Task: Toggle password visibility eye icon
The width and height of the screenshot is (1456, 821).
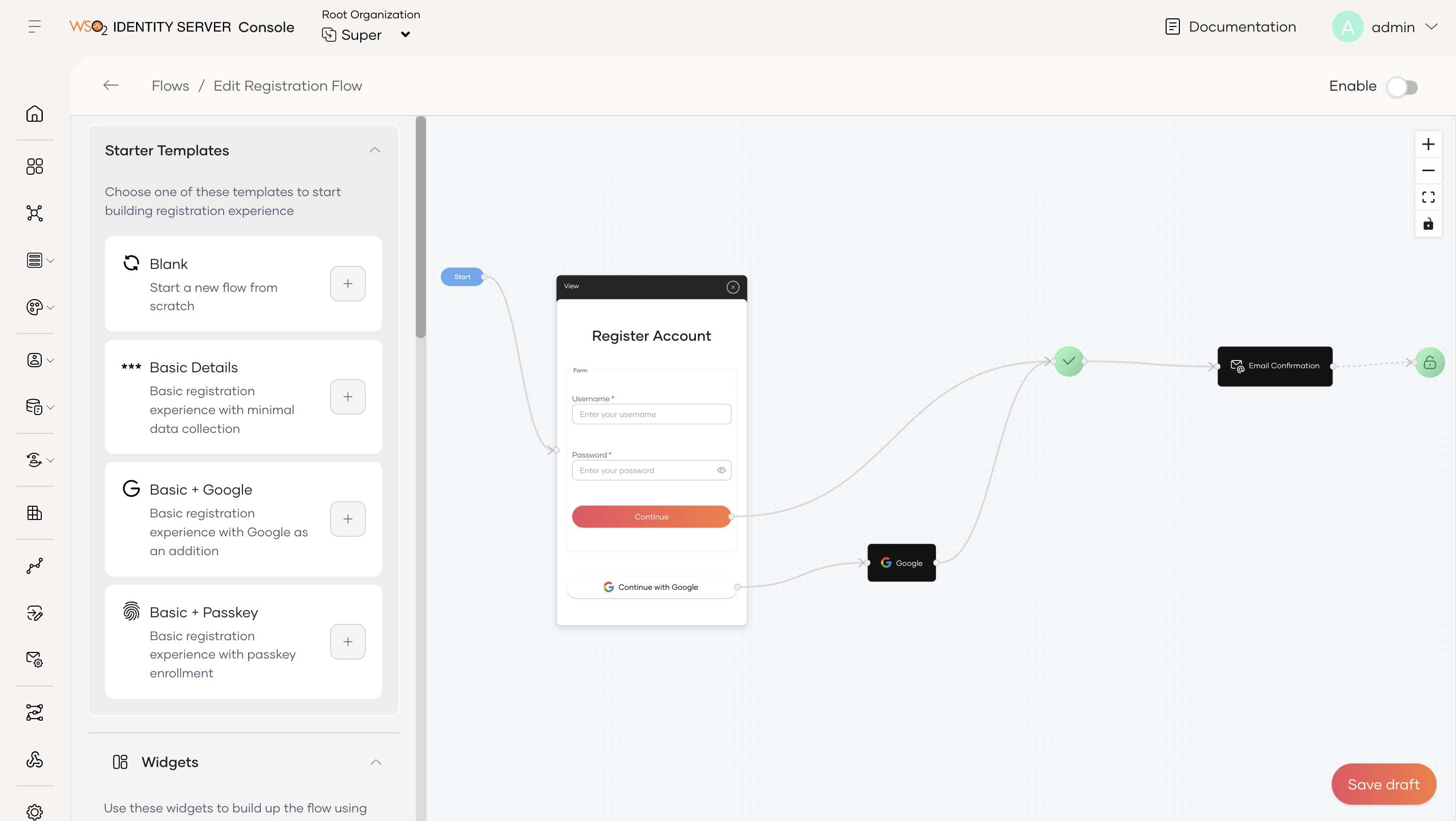Action: [721, 470]
